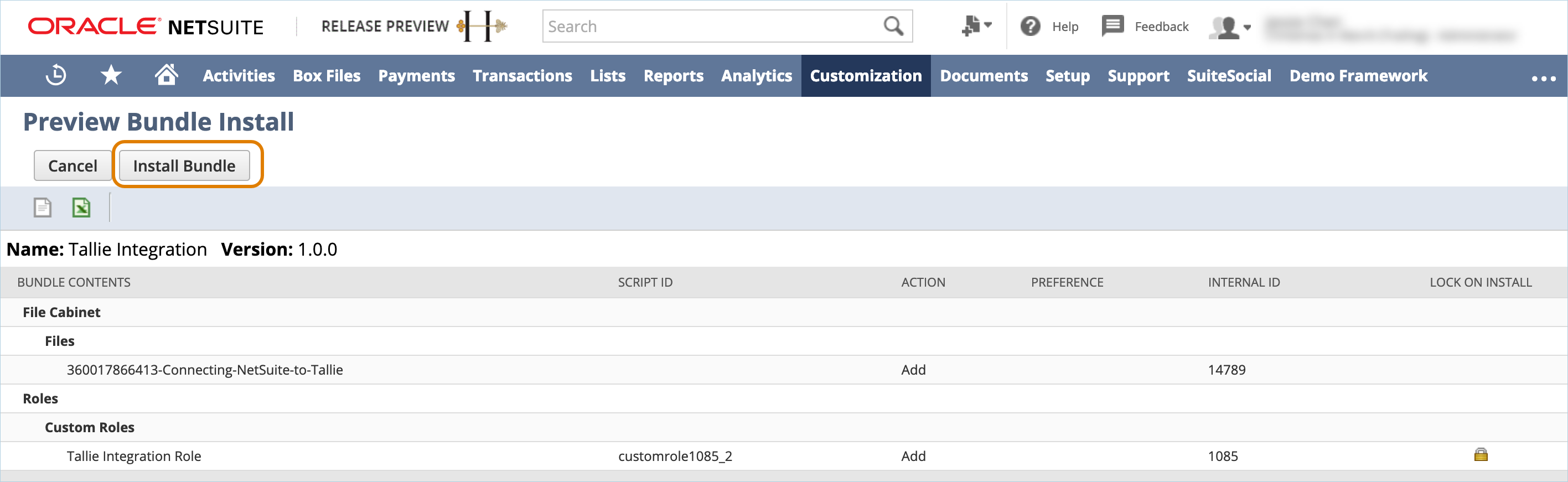Open the Activities menu
The width and height of the screenshot is (1568, 482).
(239, 75)
